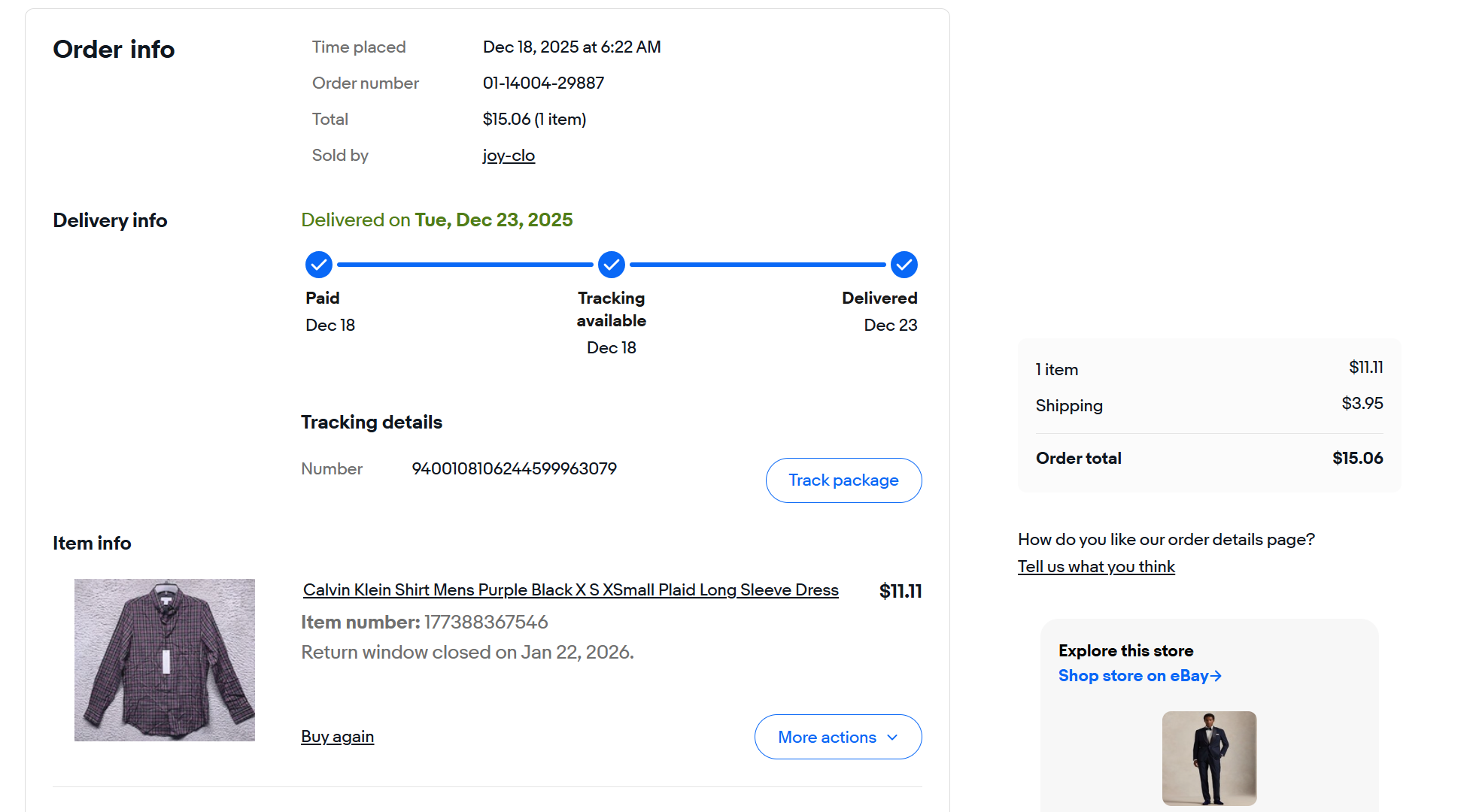Click the Order total amount $15.06
Screen dimensions: 1470x812
tap(1357, 459)
